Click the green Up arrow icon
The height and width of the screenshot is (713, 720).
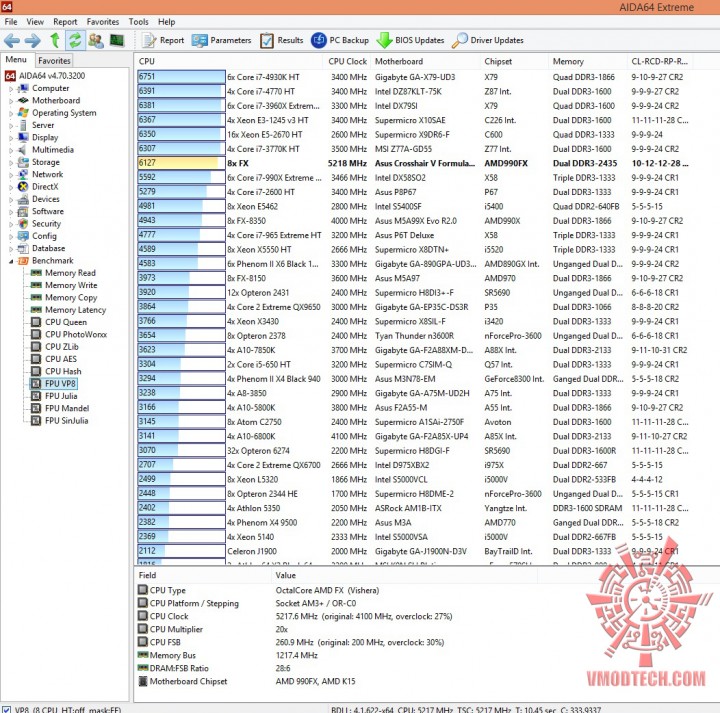pyautogui.click(x=55, y=40)
